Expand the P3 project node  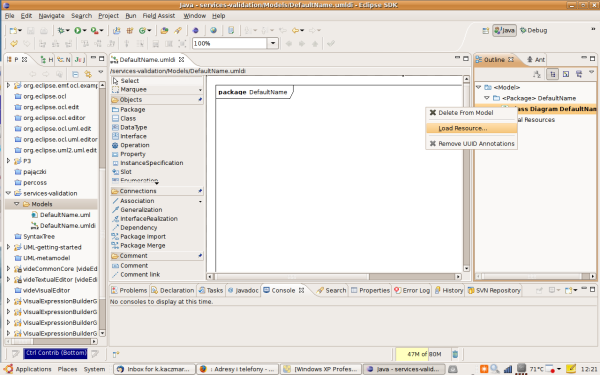8,161
